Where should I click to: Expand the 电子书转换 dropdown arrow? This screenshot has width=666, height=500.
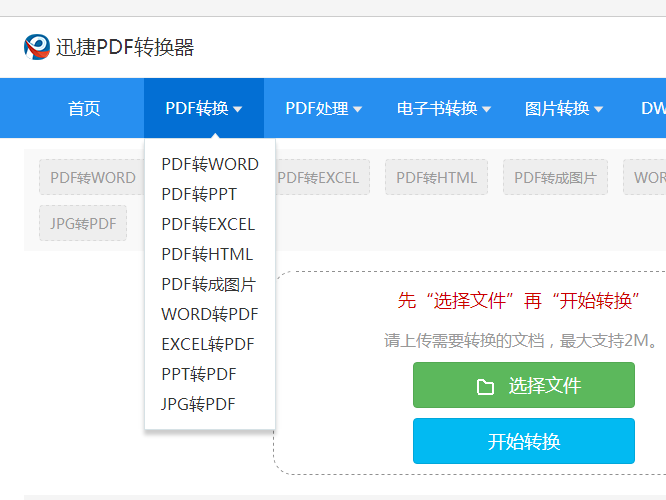[486, 110]
